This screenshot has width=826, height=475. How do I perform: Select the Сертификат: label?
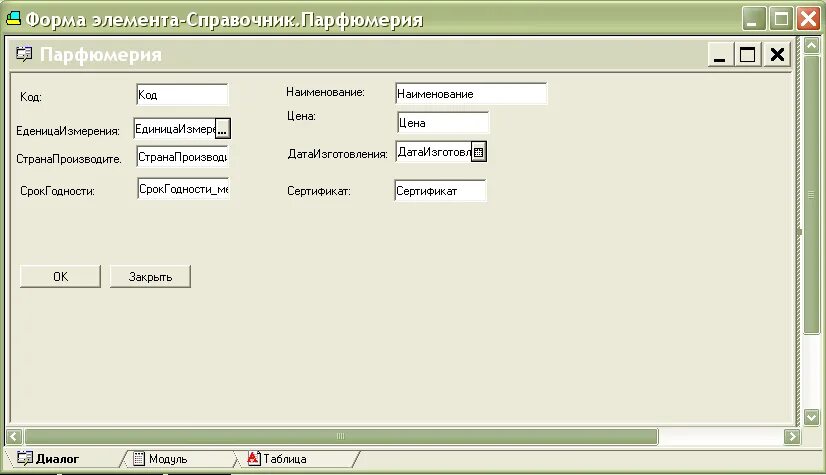click(x=319, y=191)
